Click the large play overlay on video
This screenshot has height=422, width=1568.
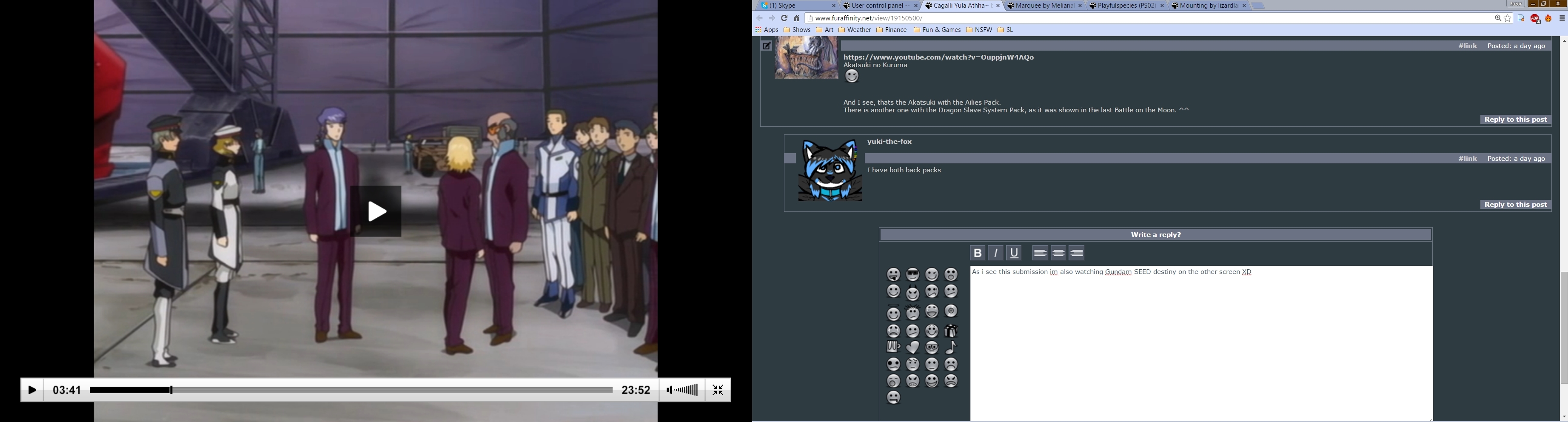pos(376,211)
